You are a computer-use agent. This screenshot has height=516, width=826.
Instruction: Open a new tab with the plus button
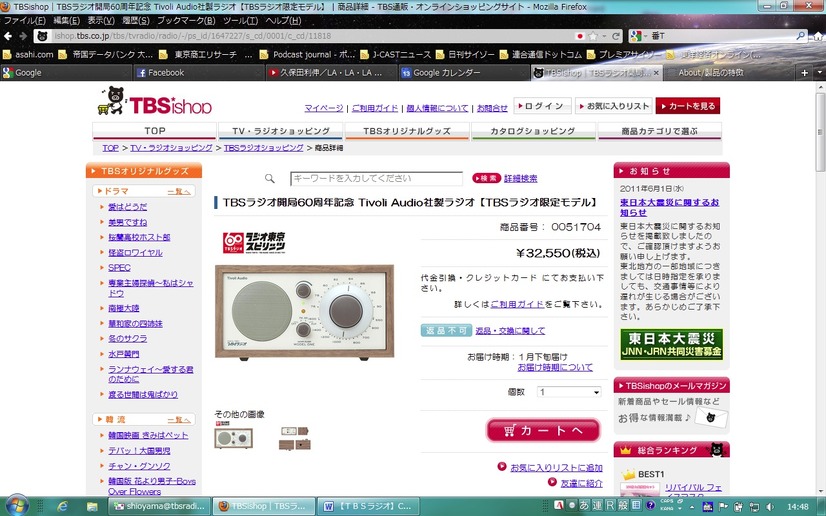point(804,73)
